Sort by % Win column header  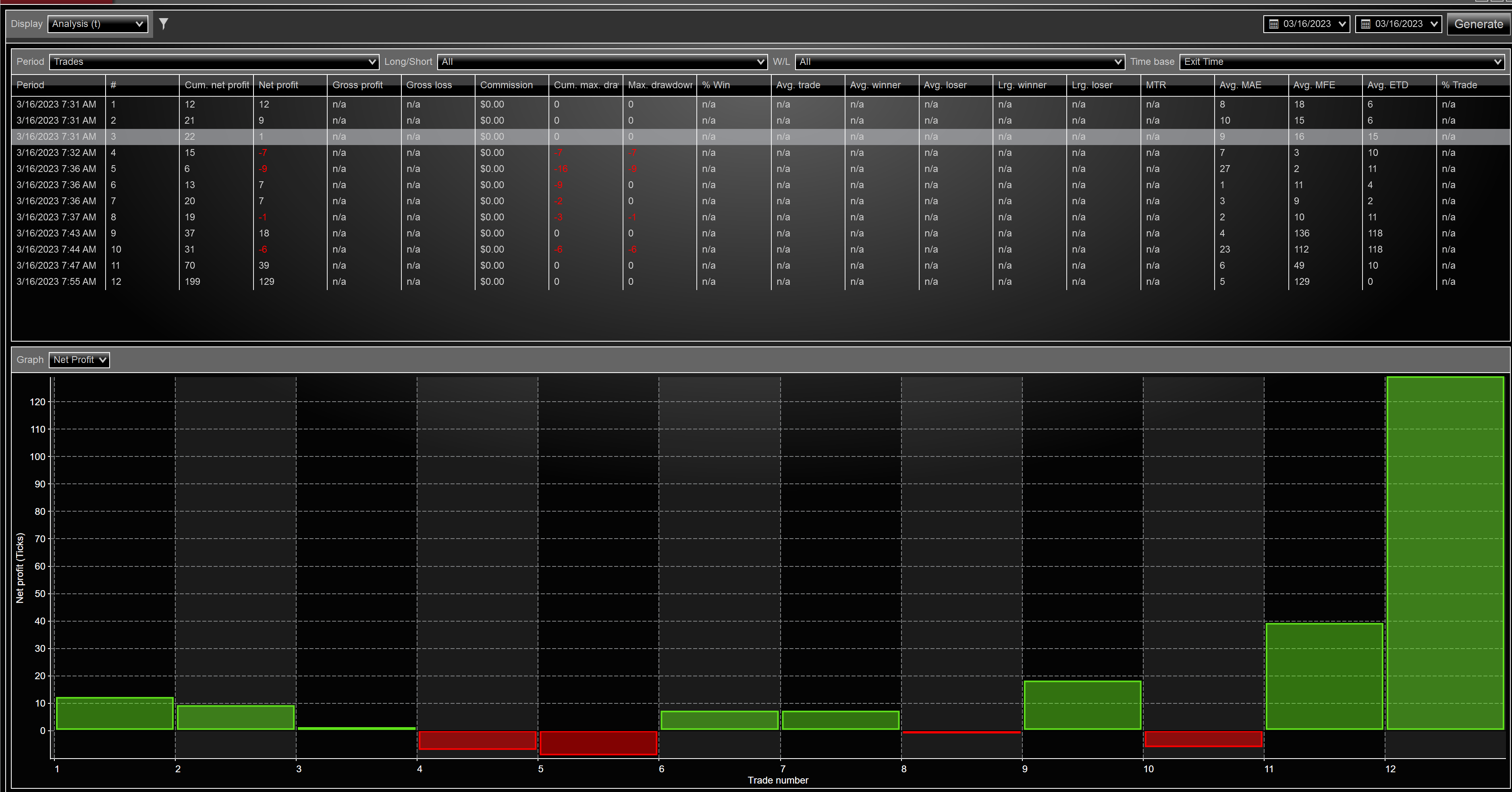point(734,85)
